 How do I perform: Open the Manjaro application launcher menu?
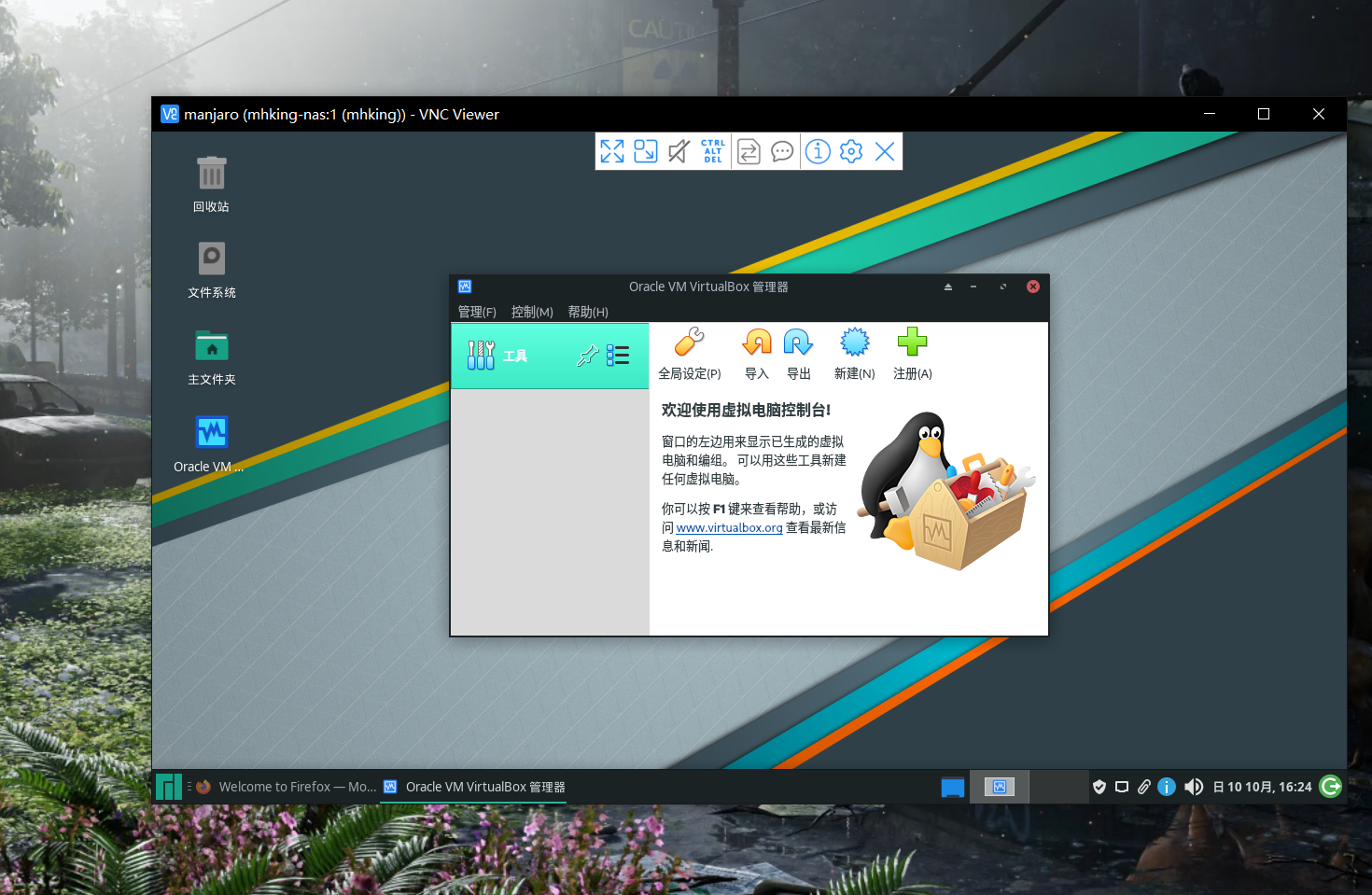point(169,786)
